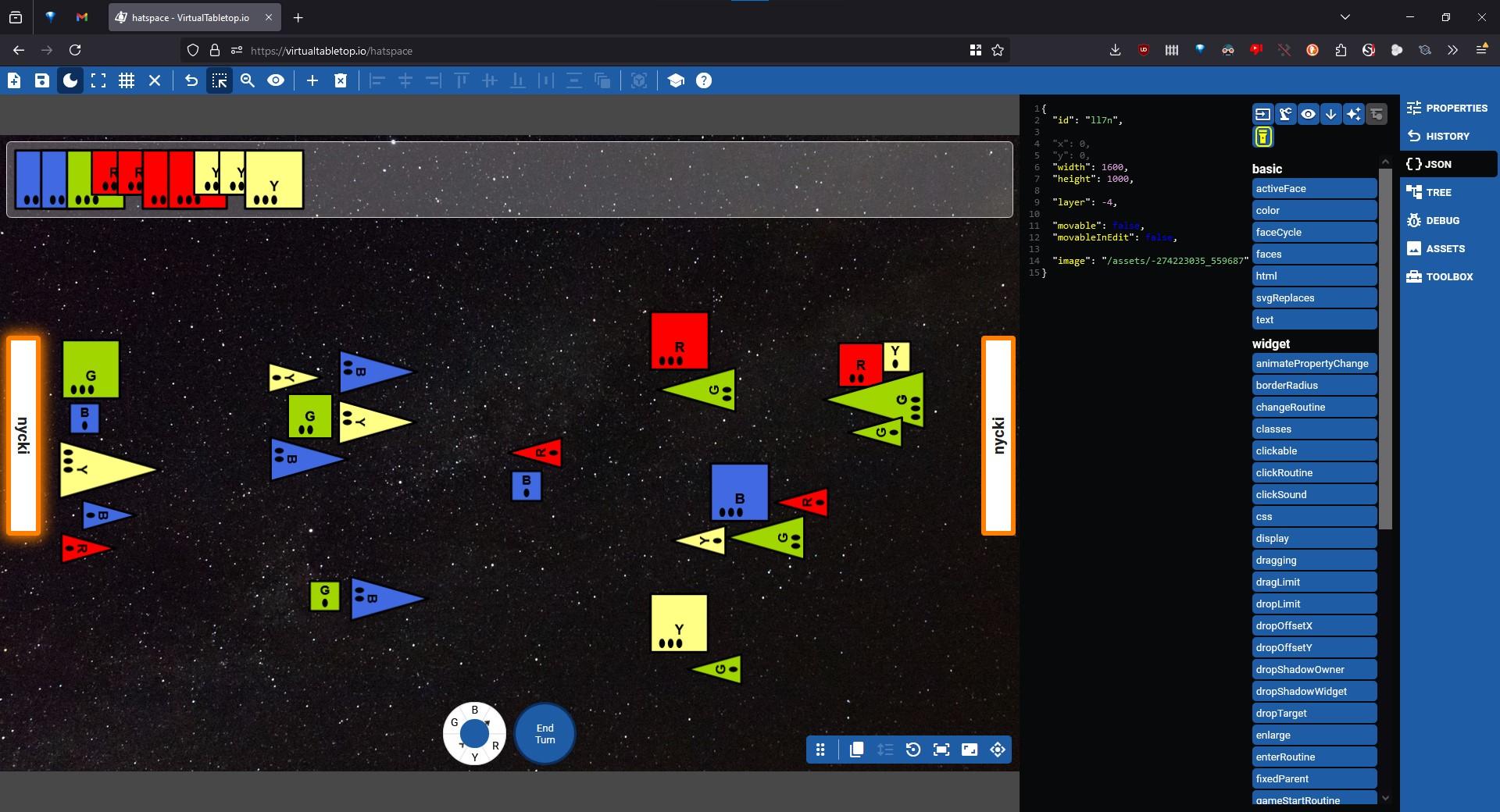This screenshot has height=812, width=1500.
Task: Toggle the eye visibility icon in main toolbar
Action: click(x=276, y=80)
